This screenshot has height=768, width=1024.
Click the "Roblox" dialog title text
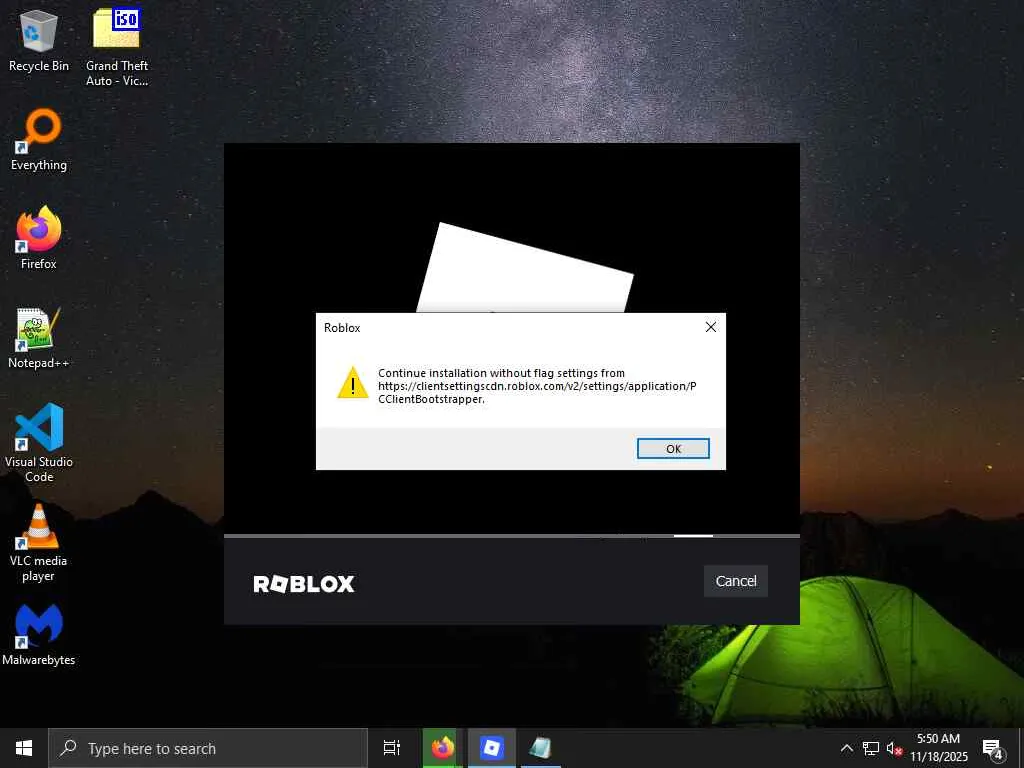[x=342, y=328]
